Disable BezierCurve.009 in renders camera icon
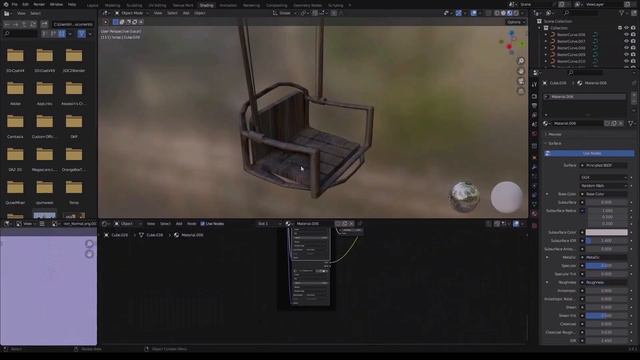Image resolution: width=640 pixels, height=360 pixels. click(x=633, y=54)
